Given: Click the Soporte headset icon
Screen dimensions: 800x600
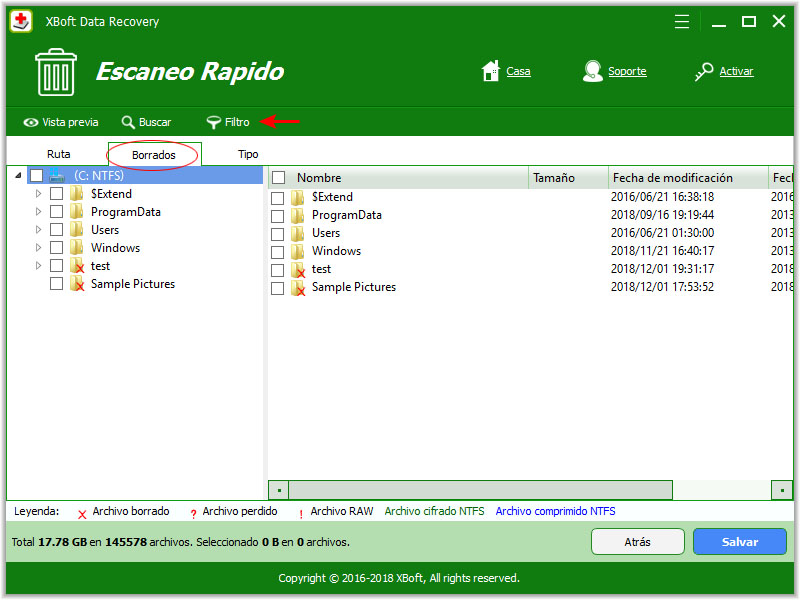Looking at the screenshot, I should point(592,71).
